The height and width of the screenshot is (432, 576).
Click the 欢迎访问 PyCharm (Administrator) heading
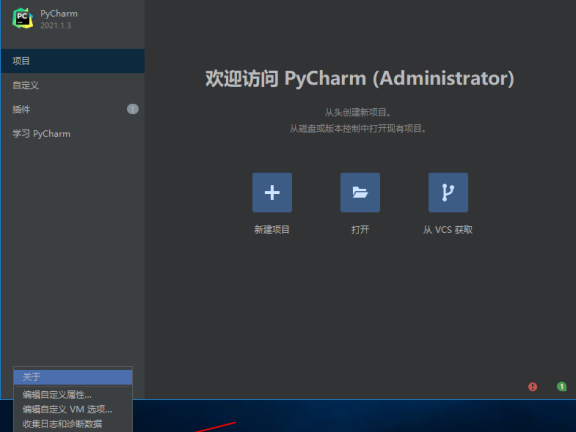click(360, 78)
